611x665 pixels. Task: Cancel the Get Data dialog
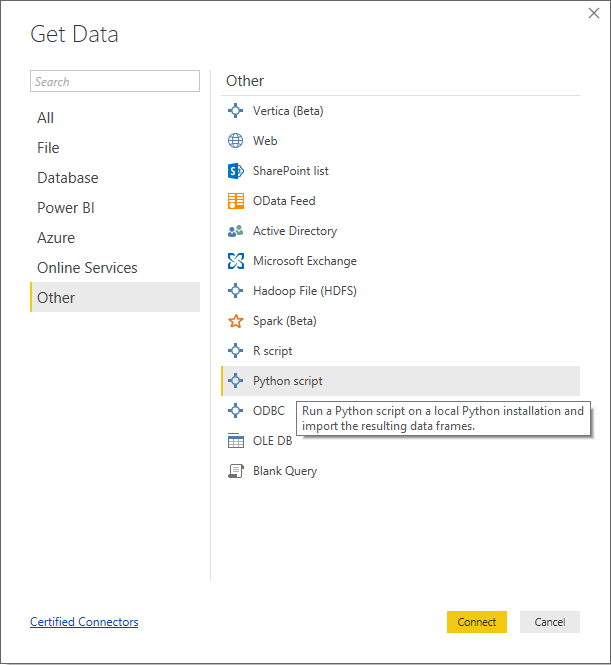(x=550, y=622)
